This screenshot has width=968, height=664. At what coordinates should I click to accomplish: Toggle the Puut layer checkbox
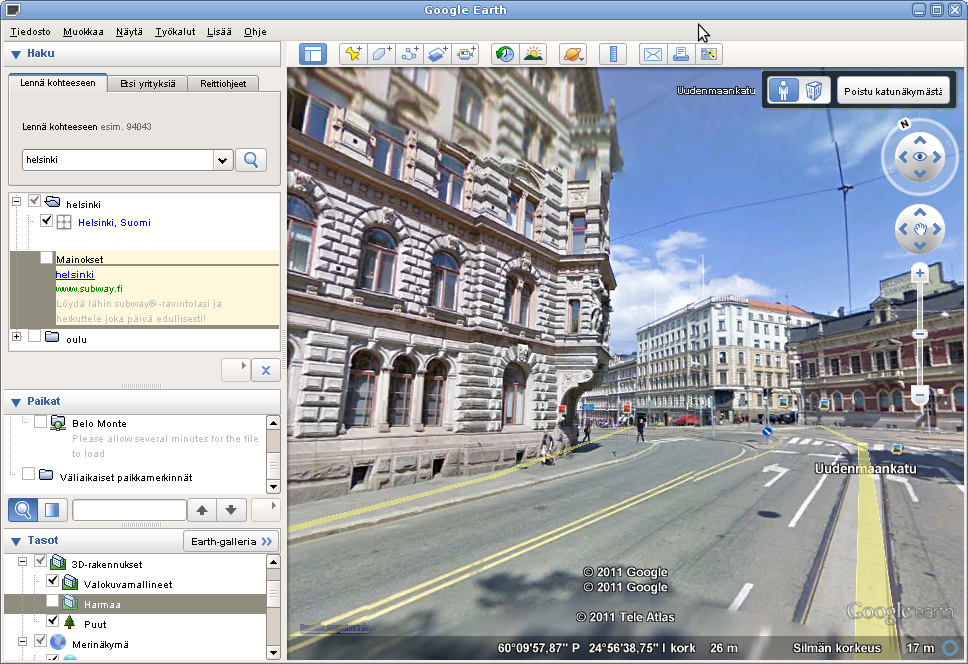tap(53, 622)
